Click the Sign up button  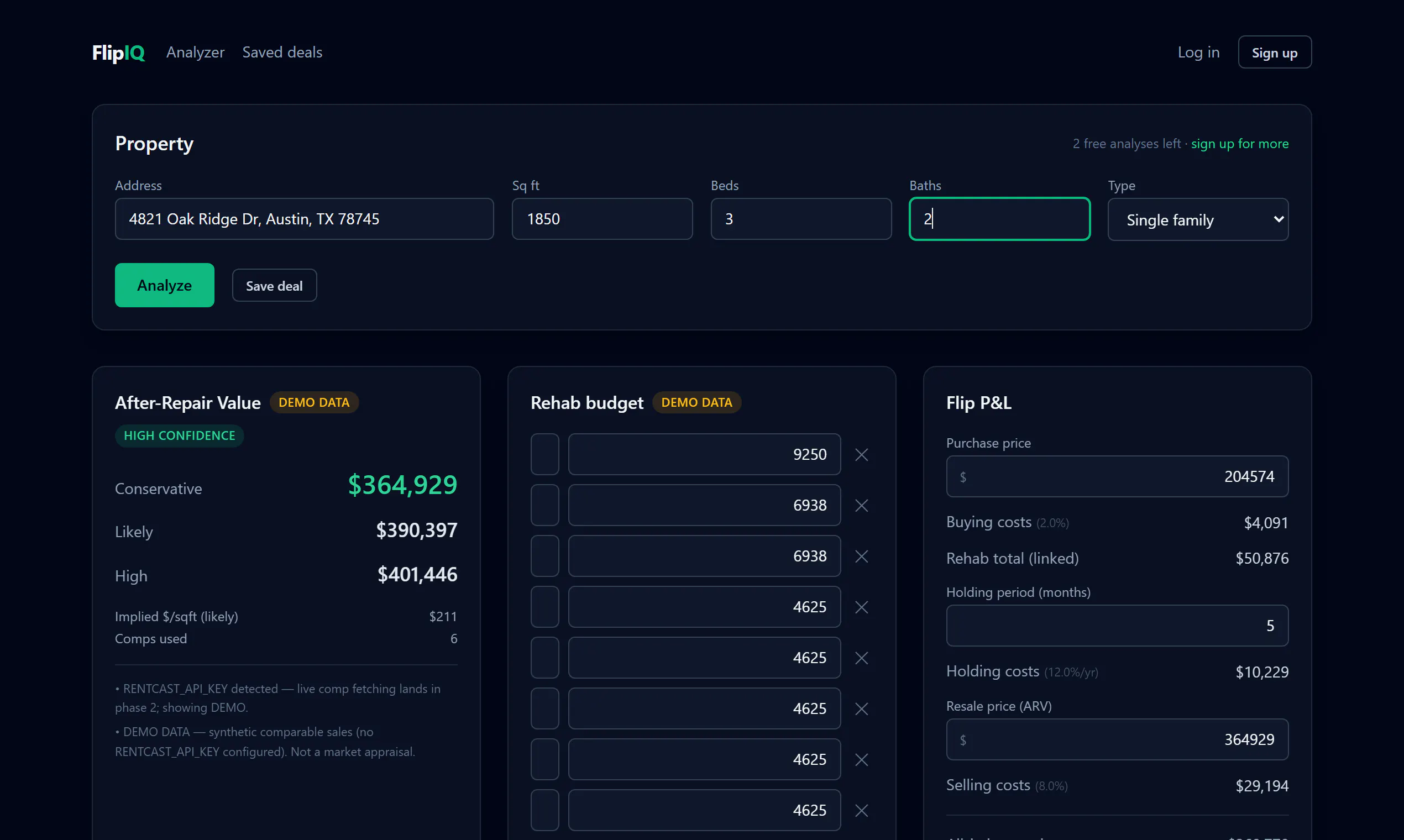1274,52
